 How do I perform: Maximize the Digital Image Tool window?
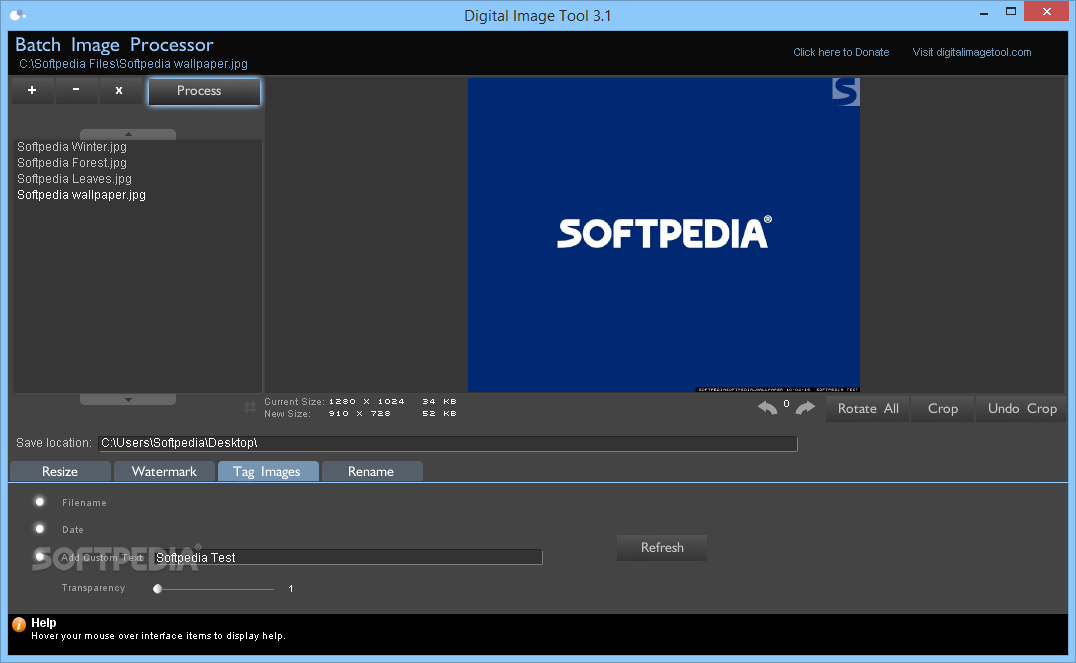[x=1010, y=12]
